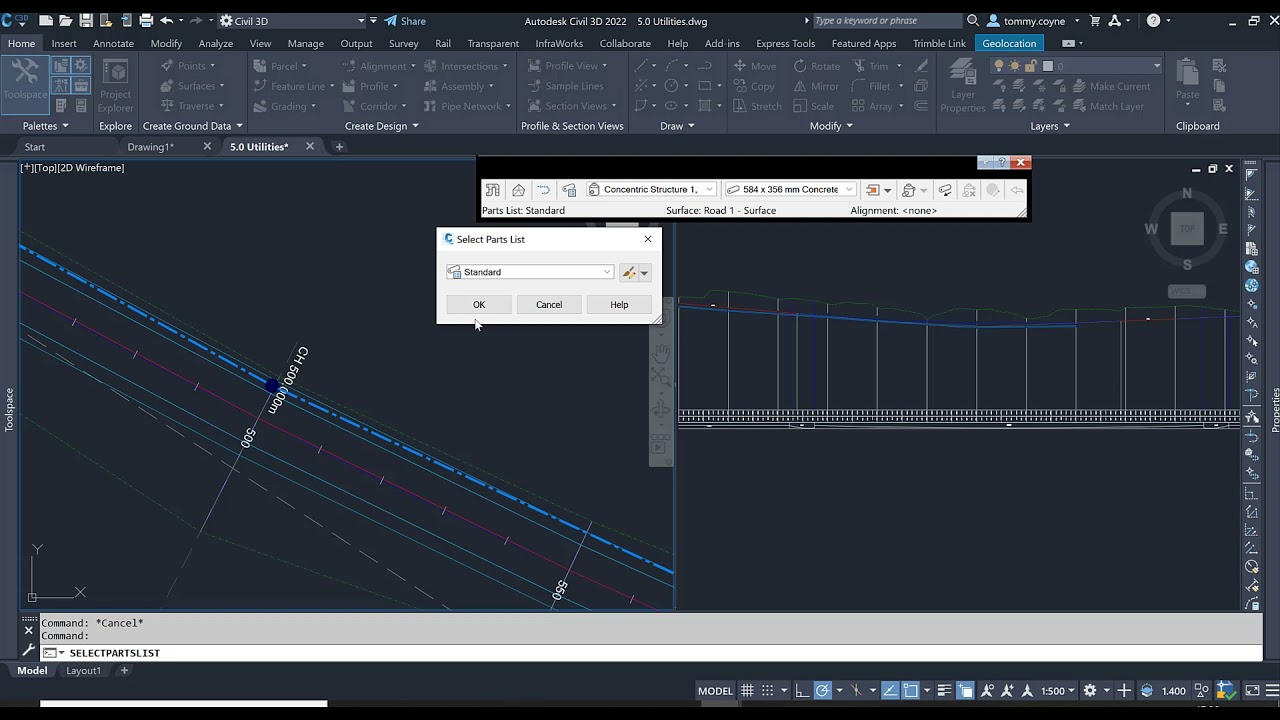Select the Rotate tool
Image resolution: width=1280 pixels, height=720 pixels.
coord(817,66)
